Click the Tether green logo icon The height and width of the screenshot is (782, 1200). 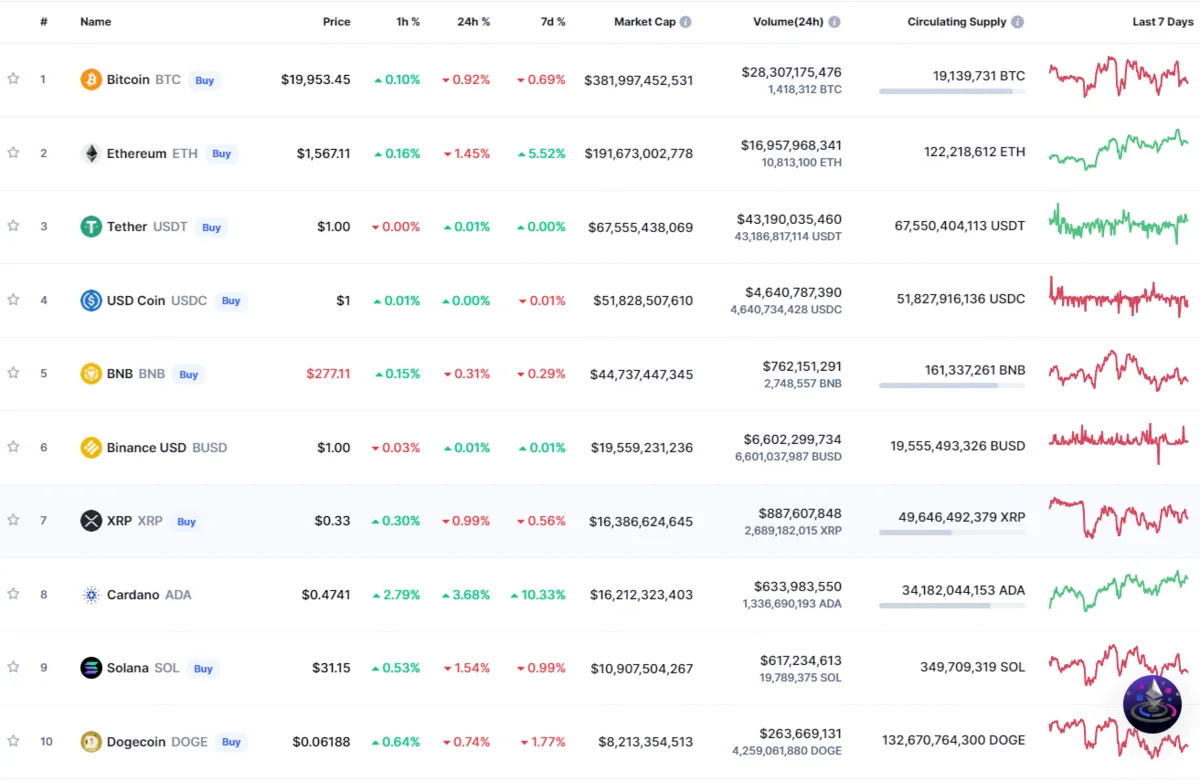[x=91, y=227]
